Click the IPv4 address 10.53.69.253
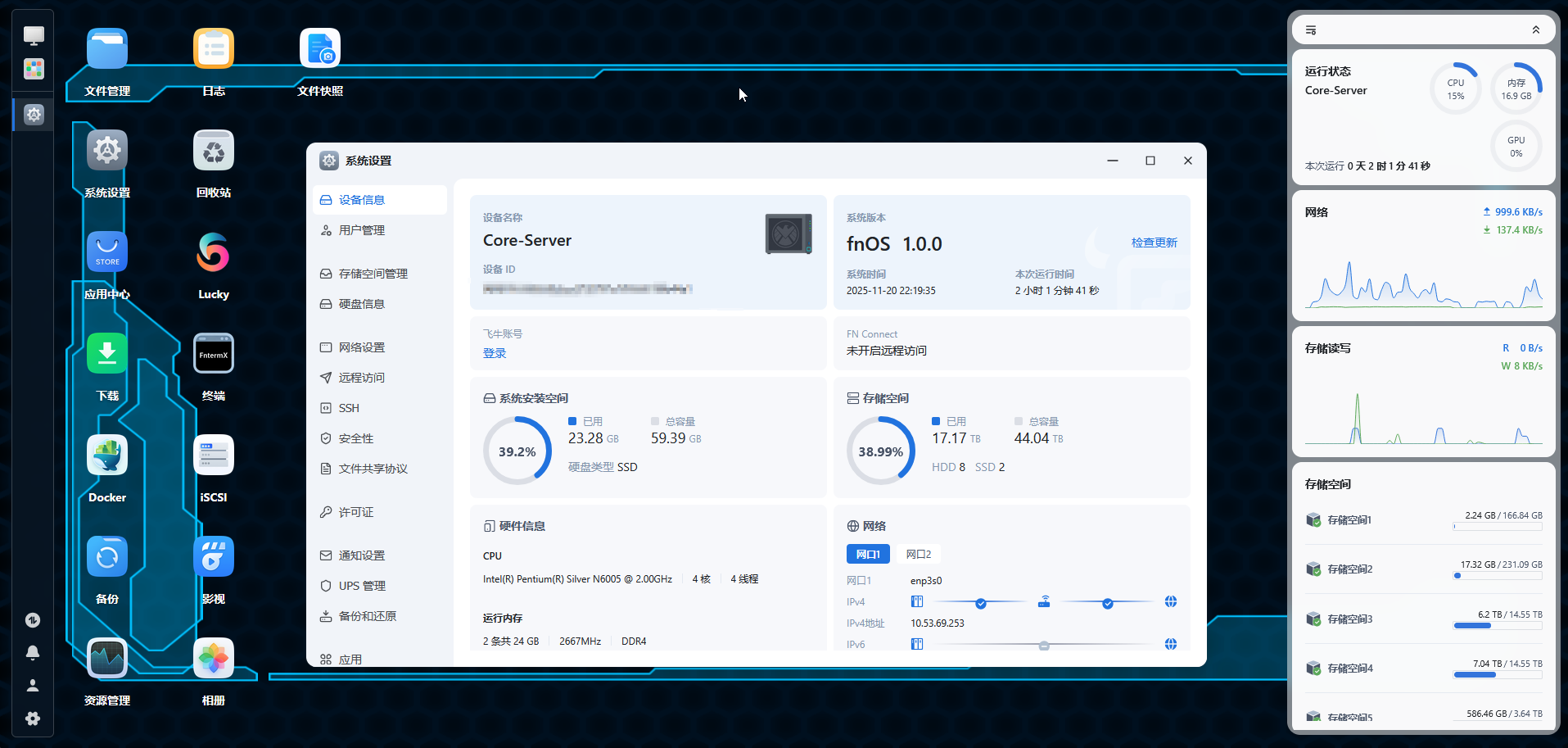Image resolution: width=1568 pixels, height=748 pixels. coord(938,623)
